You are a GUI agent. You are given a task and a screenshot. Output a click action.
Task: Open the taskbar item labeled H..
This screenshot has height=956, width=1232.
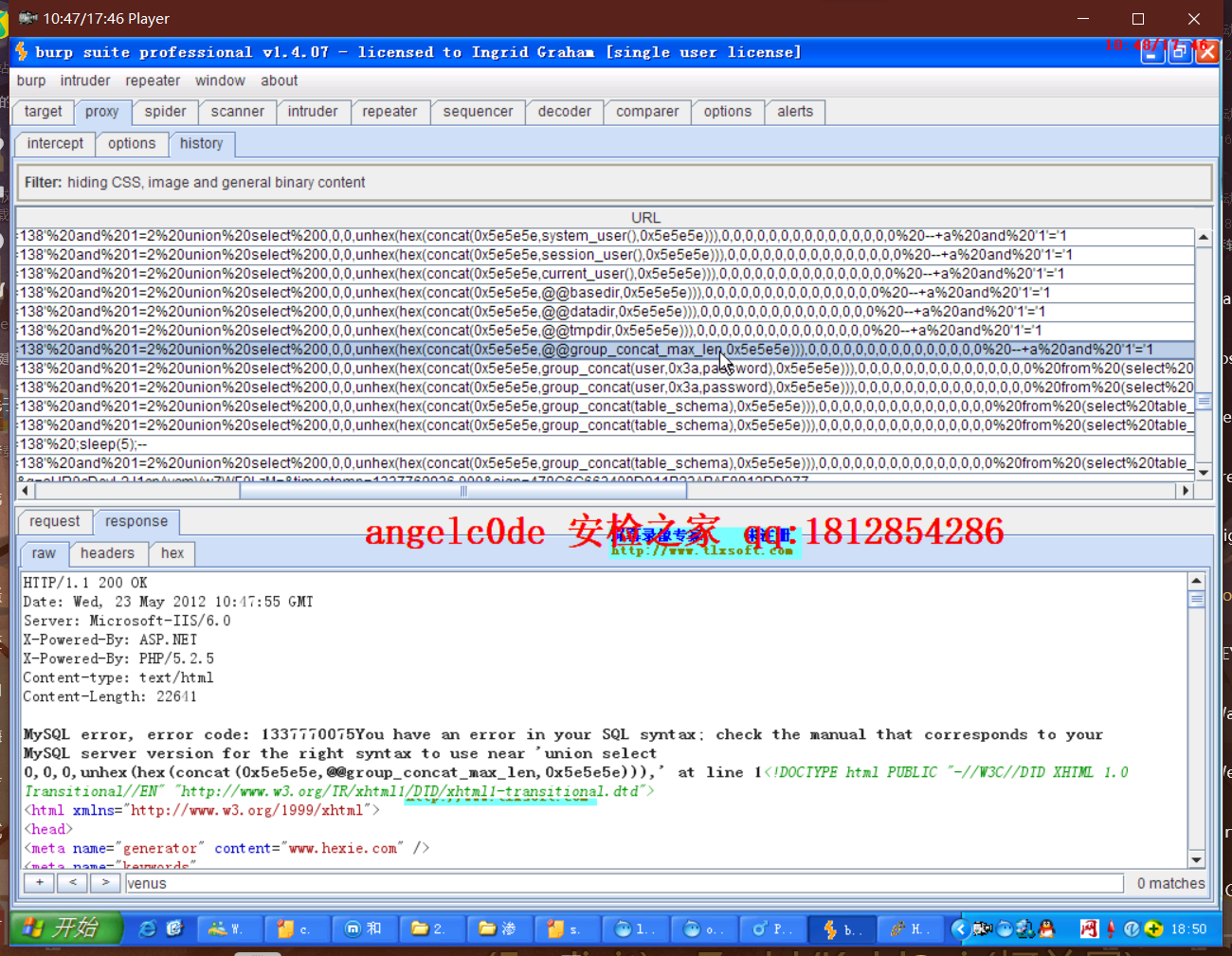(x=909, y=929)
